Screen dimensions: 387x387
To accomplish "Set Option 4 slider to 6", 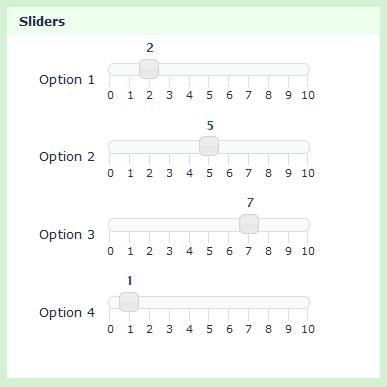I will pos(229,303).
